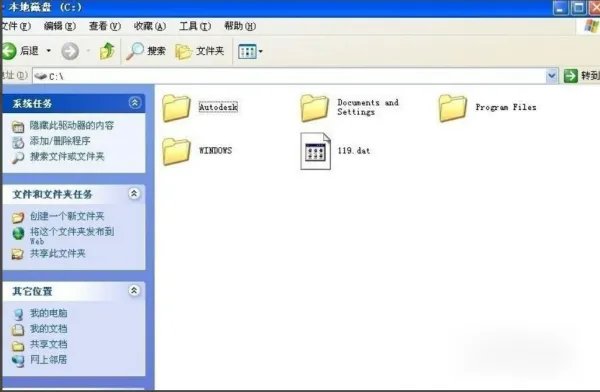600x392 pixels.
Task: Click the magnifier icon beside 搜索文件或文件夹
Action: (x=18, y=158)
